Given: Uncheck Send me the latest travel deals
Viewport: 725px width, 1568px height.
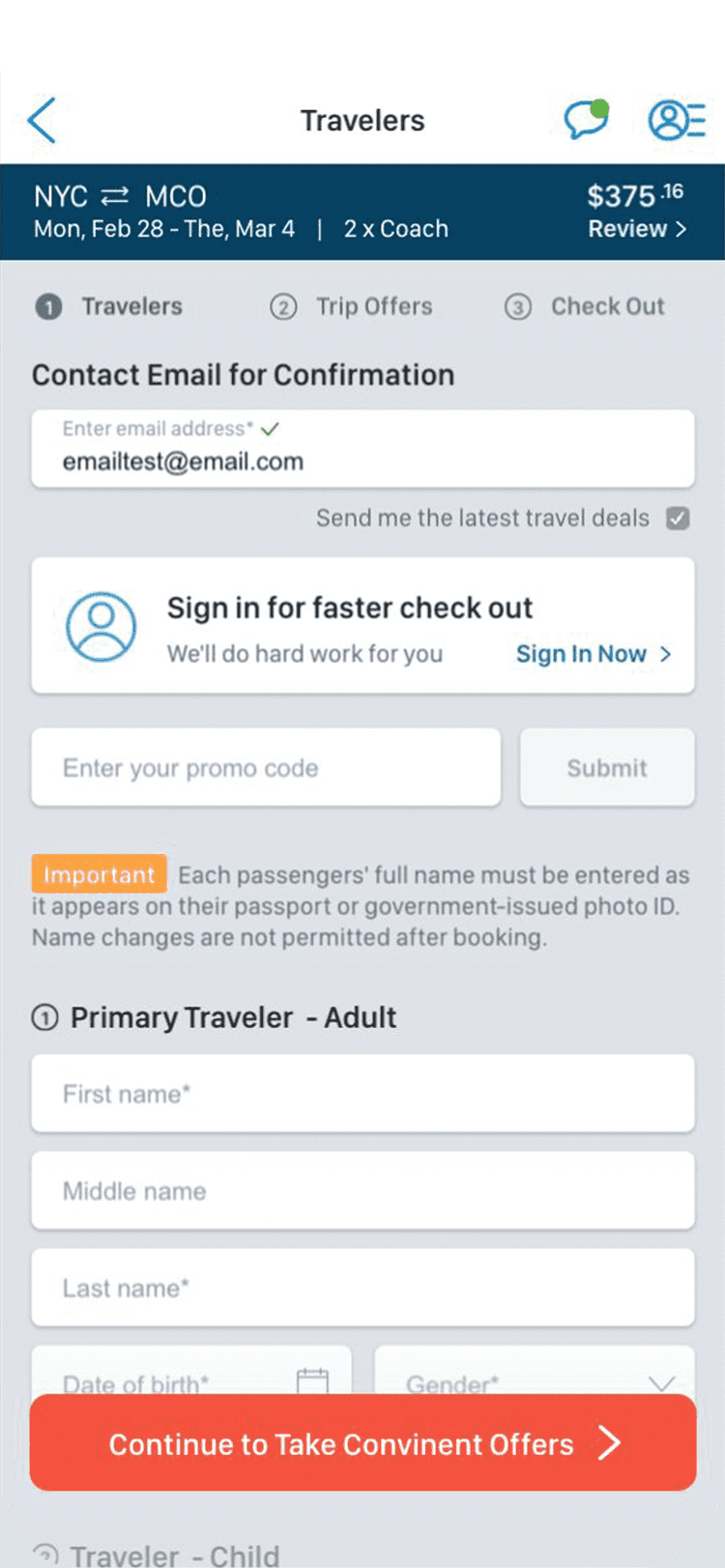Looking at the screenshot, I should coord(678,519).
